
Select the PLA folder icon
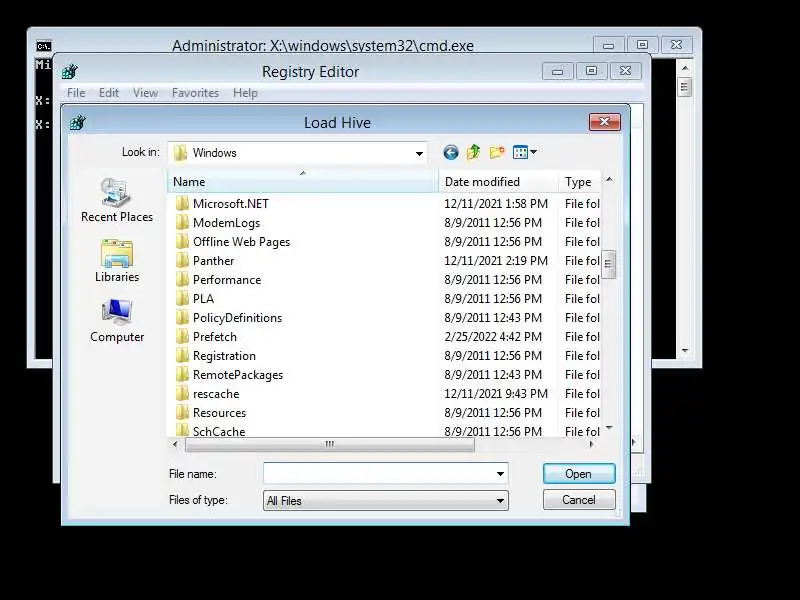tap(182, 298)
